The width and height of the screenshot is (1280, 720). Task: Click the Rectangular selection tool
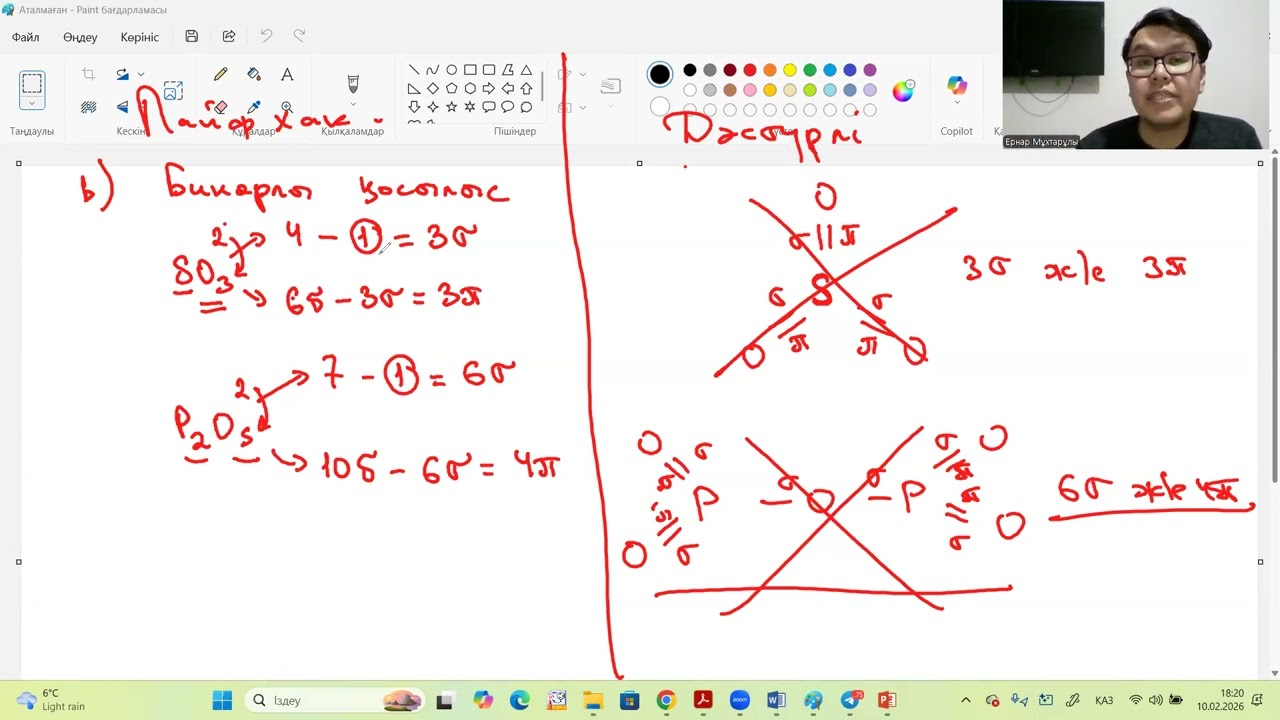pyautogui.click(x=32, y=84)
